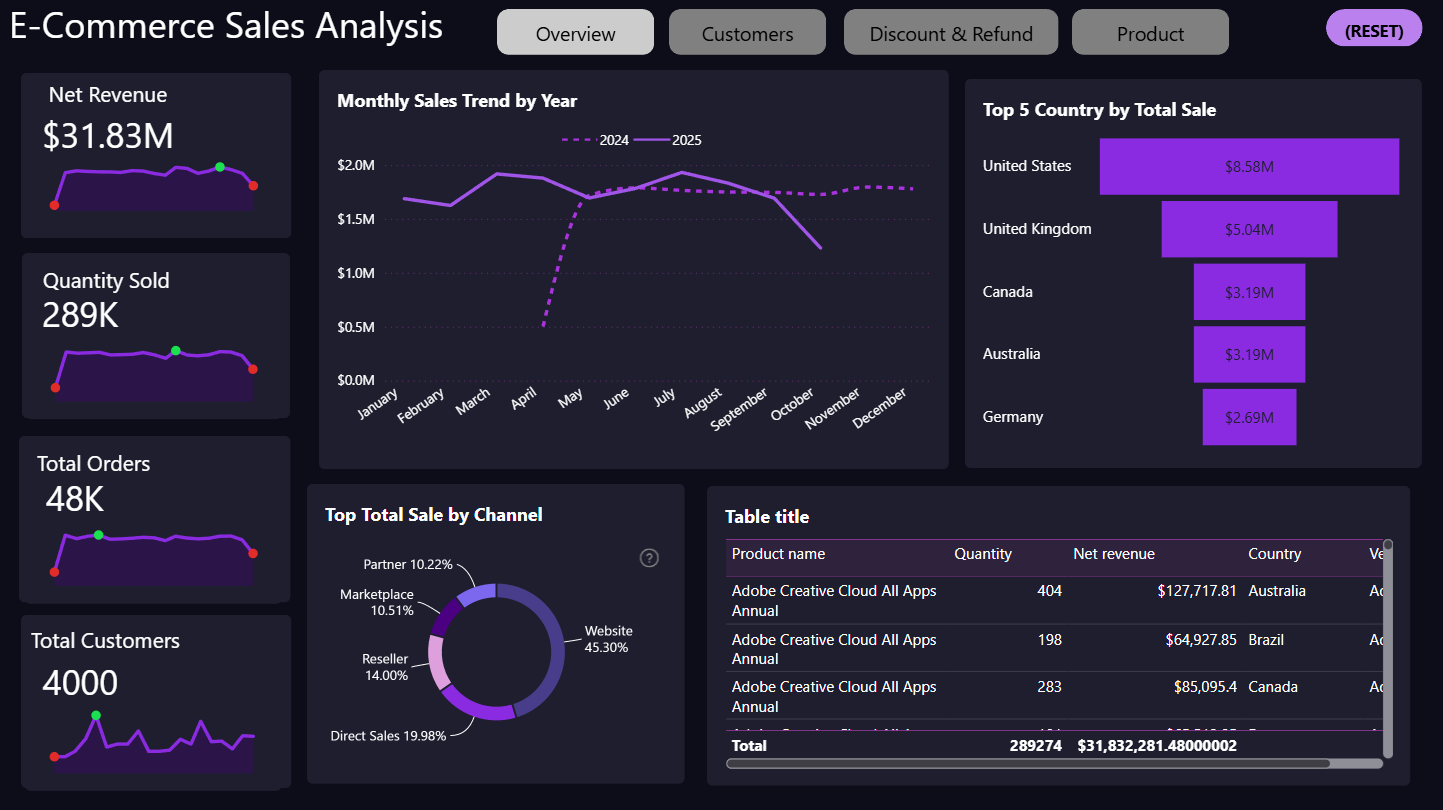
Task: Click the net revenue cell $127,717.81
Action: pos(1197,591)
